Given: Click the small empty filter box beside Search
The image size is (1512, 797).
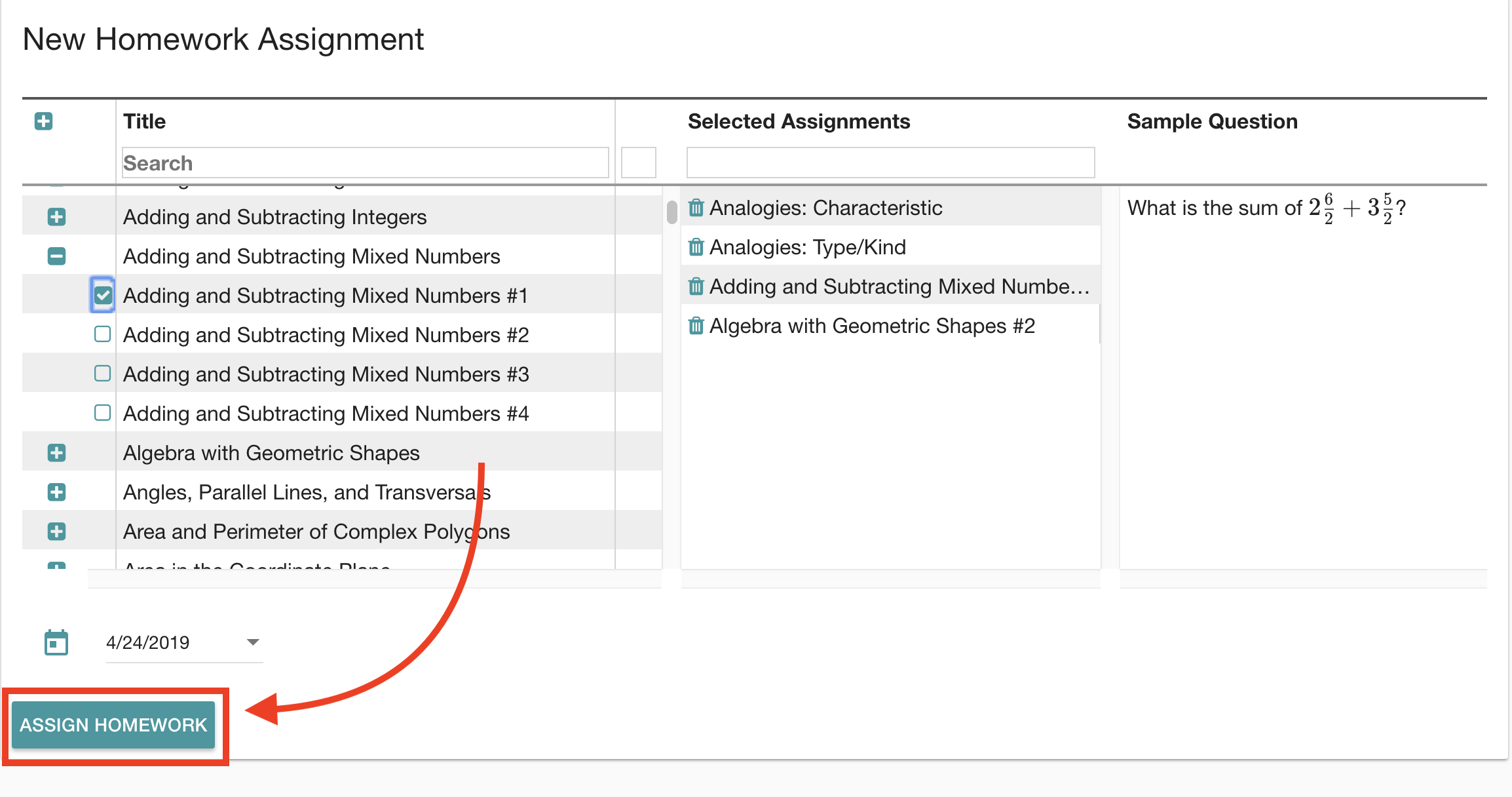Looking at the screenshot, I should (639, 163).
